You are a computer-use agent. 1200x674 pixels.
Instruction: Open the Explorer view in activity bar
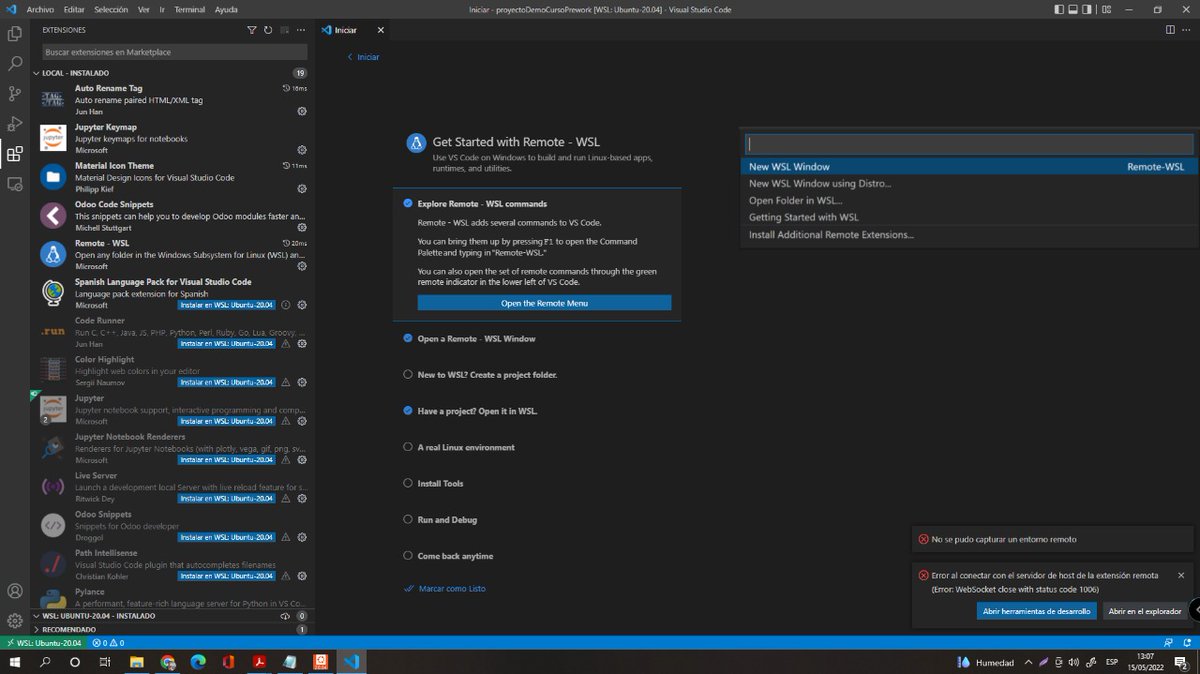pyautogui.click(x=15, y=33)
